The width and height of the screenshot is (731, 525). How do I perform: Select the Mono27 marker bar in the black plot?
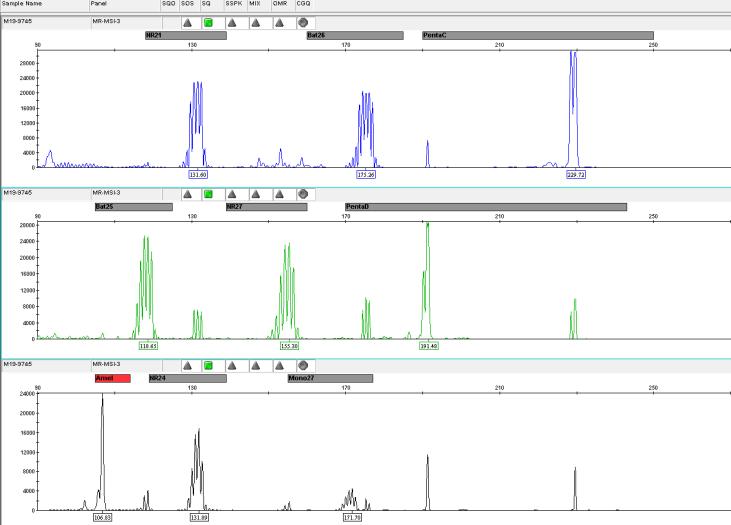[x=330, y=379]
